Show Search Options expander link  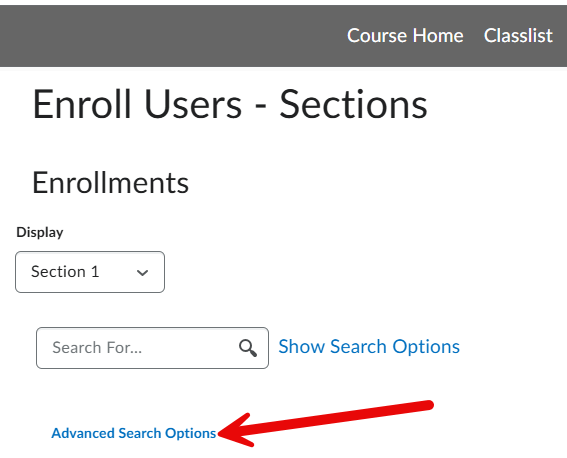click(x=369, y=347)
